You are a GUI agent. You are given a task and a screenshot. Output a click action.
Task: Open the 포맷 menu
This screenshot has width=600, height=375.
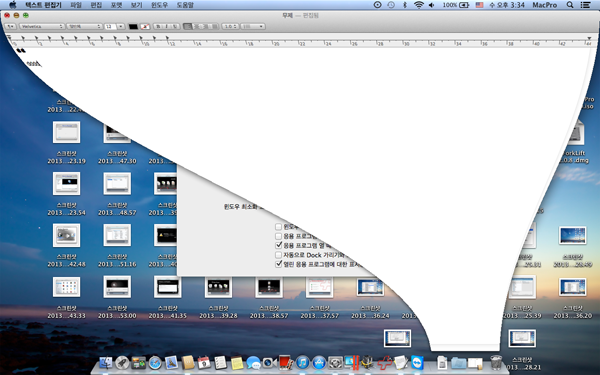coord(116,5)
